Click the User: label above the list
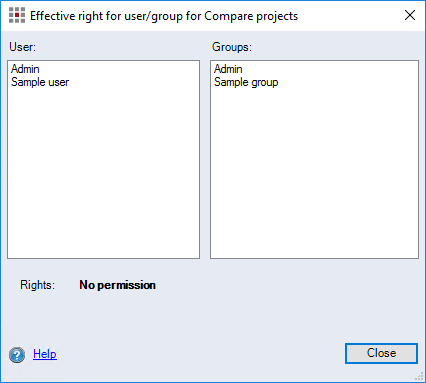Viewport: 426px width, 383px height. pyautogui.click(x=22, y=47)
